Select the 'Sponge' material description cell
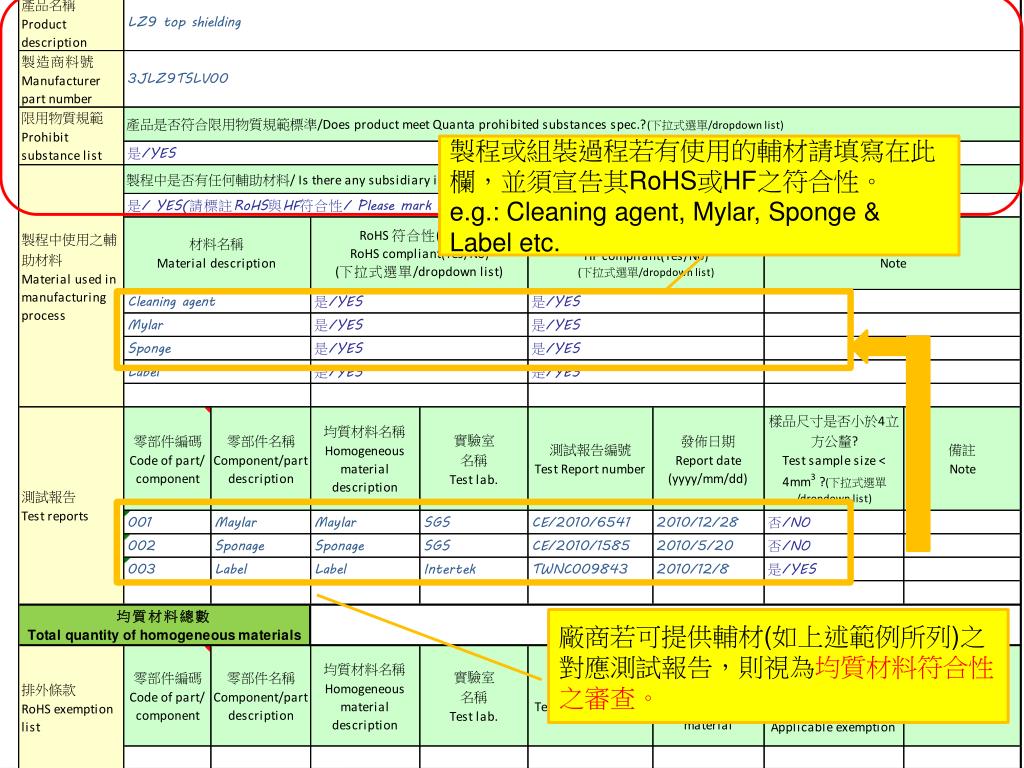The width and height of the screenshot is (1024, 768). [217, 349]
